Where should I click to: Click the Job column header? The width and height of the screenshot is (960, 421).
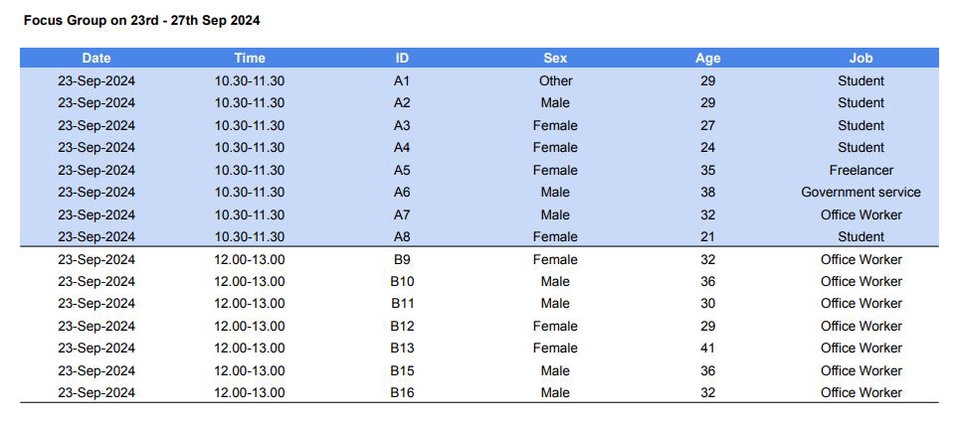coord(861,58)
